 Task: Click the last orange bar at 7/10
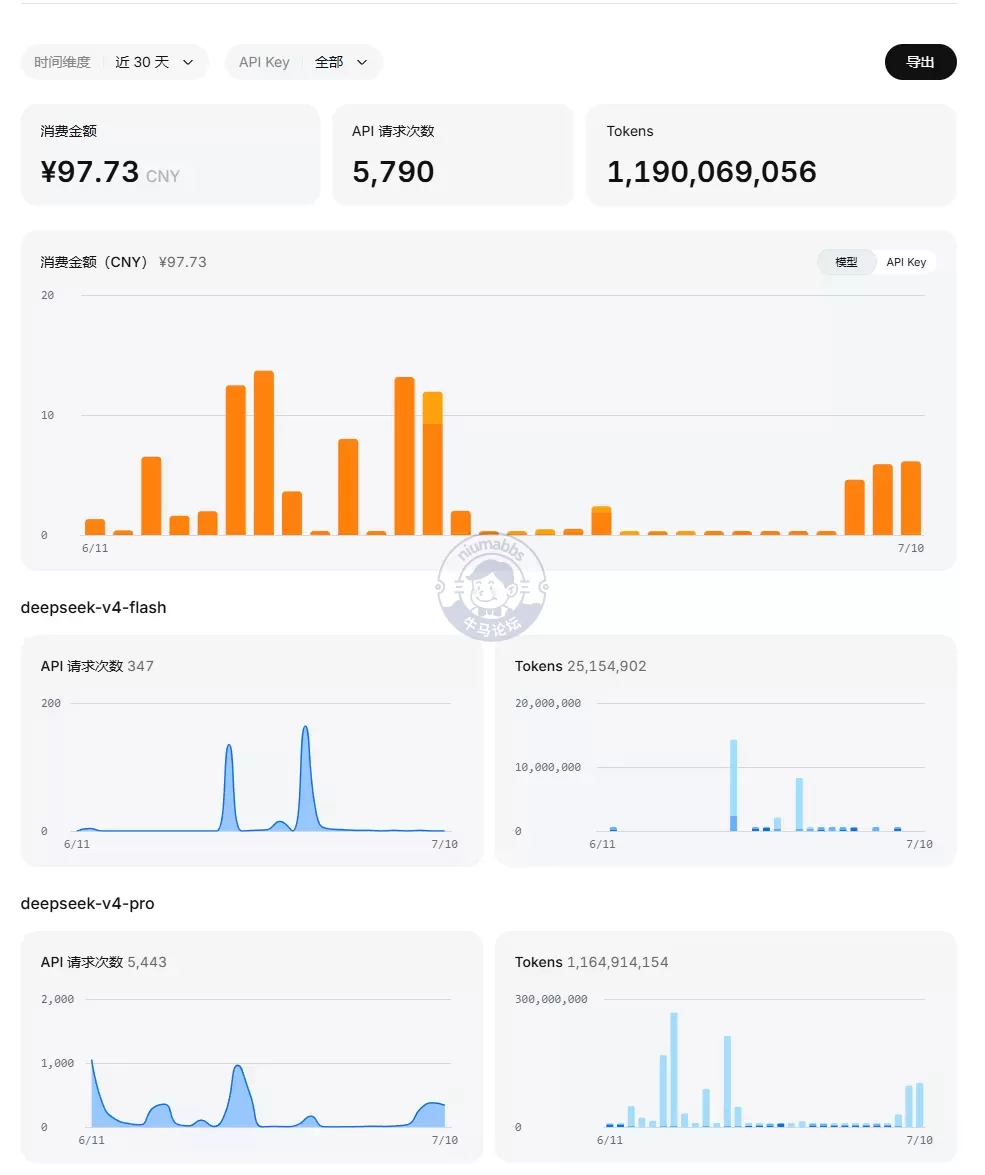911,498
